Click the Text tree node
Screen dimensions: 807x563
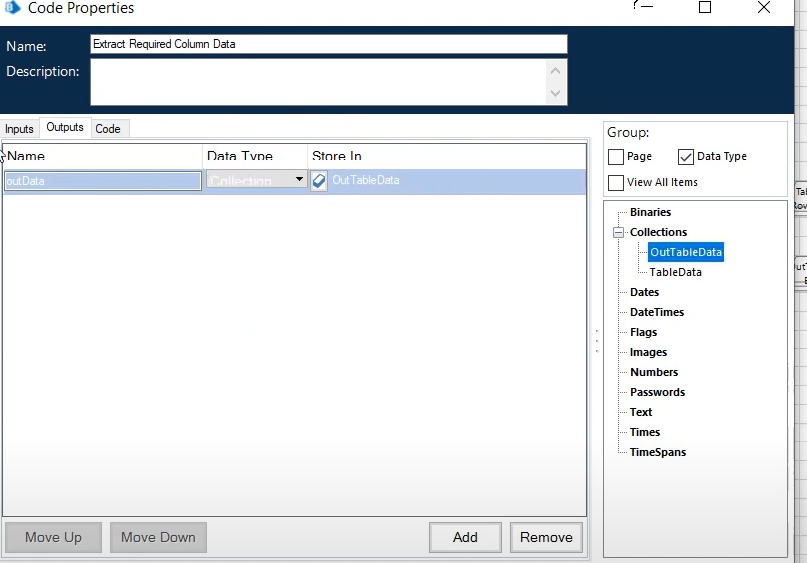coord(641,412)
